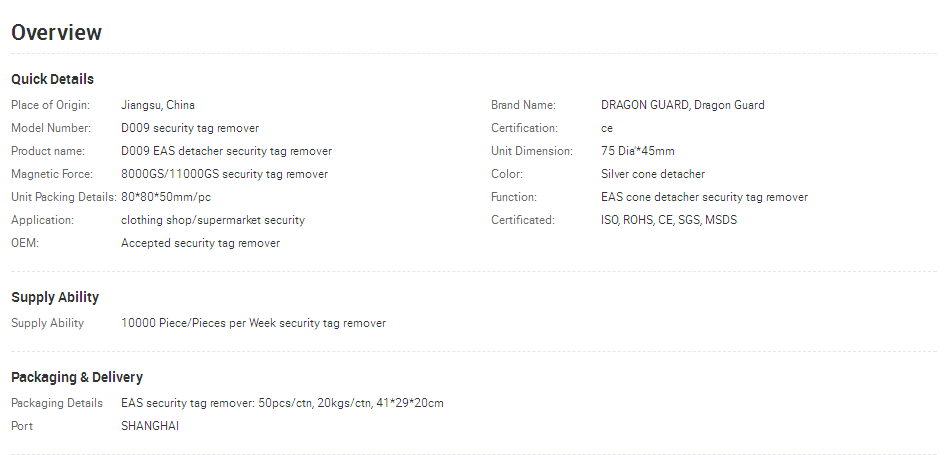Click the Jiangsu, China origin value
The height and width of the screenshot is (455, 950).
tap(158, 105)
